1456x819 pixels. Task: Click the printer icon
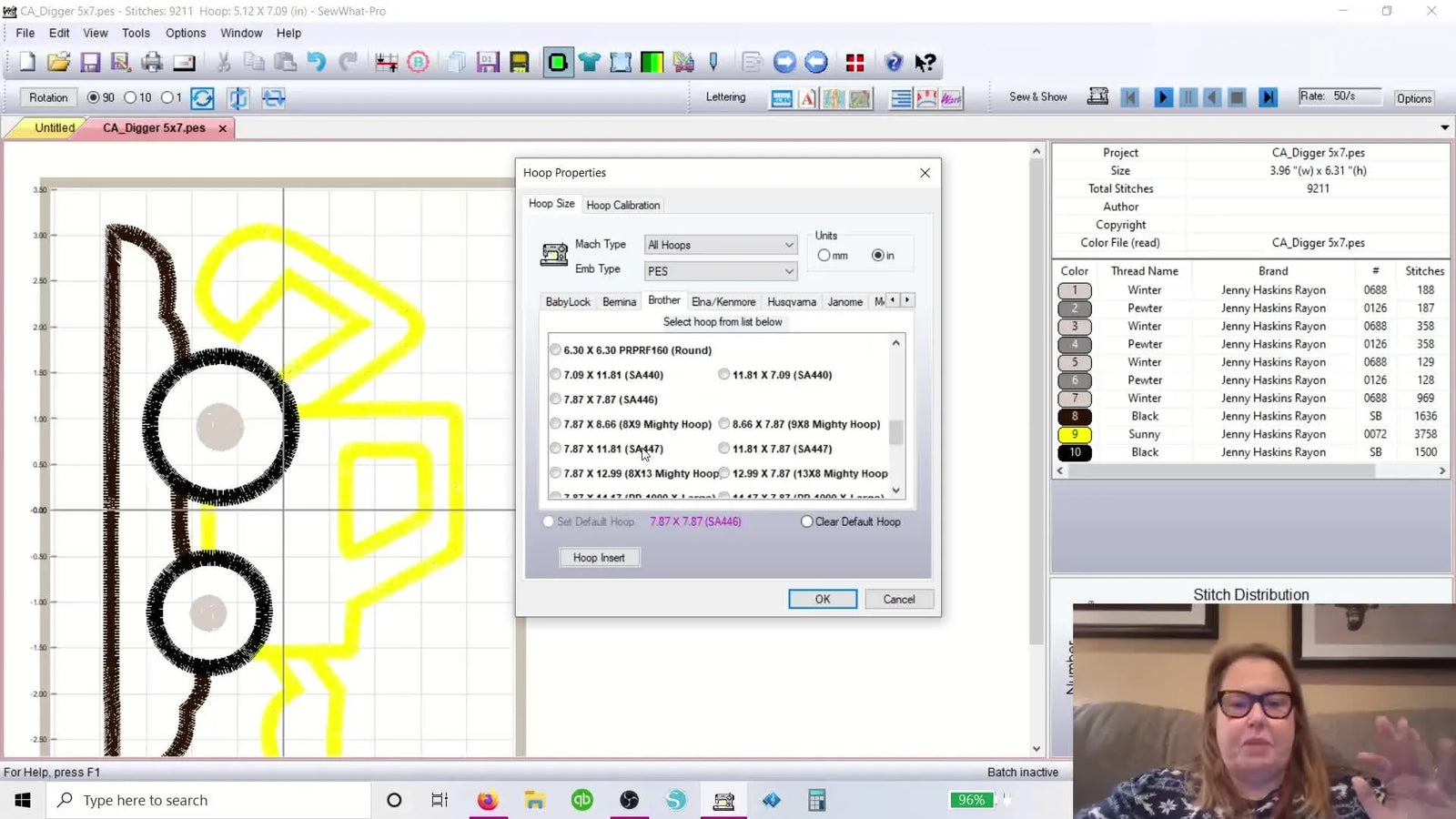[x=152, y=62]
